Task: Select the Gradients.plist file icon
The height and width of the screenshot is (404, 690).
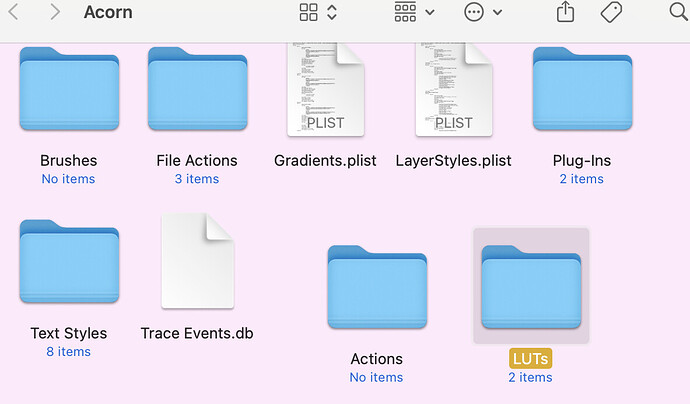Action: click(x=325, y=90)
